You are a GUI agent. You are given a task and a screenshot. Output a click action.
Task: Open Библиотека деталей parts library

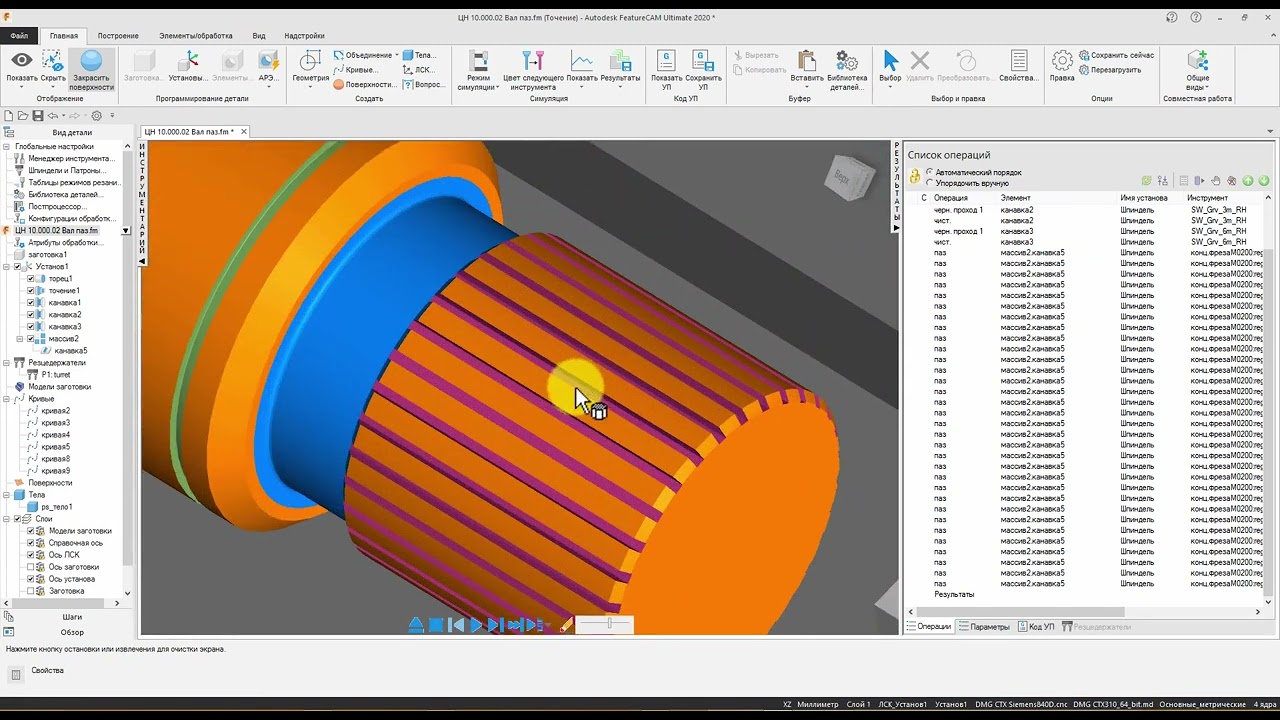point(847,70)
